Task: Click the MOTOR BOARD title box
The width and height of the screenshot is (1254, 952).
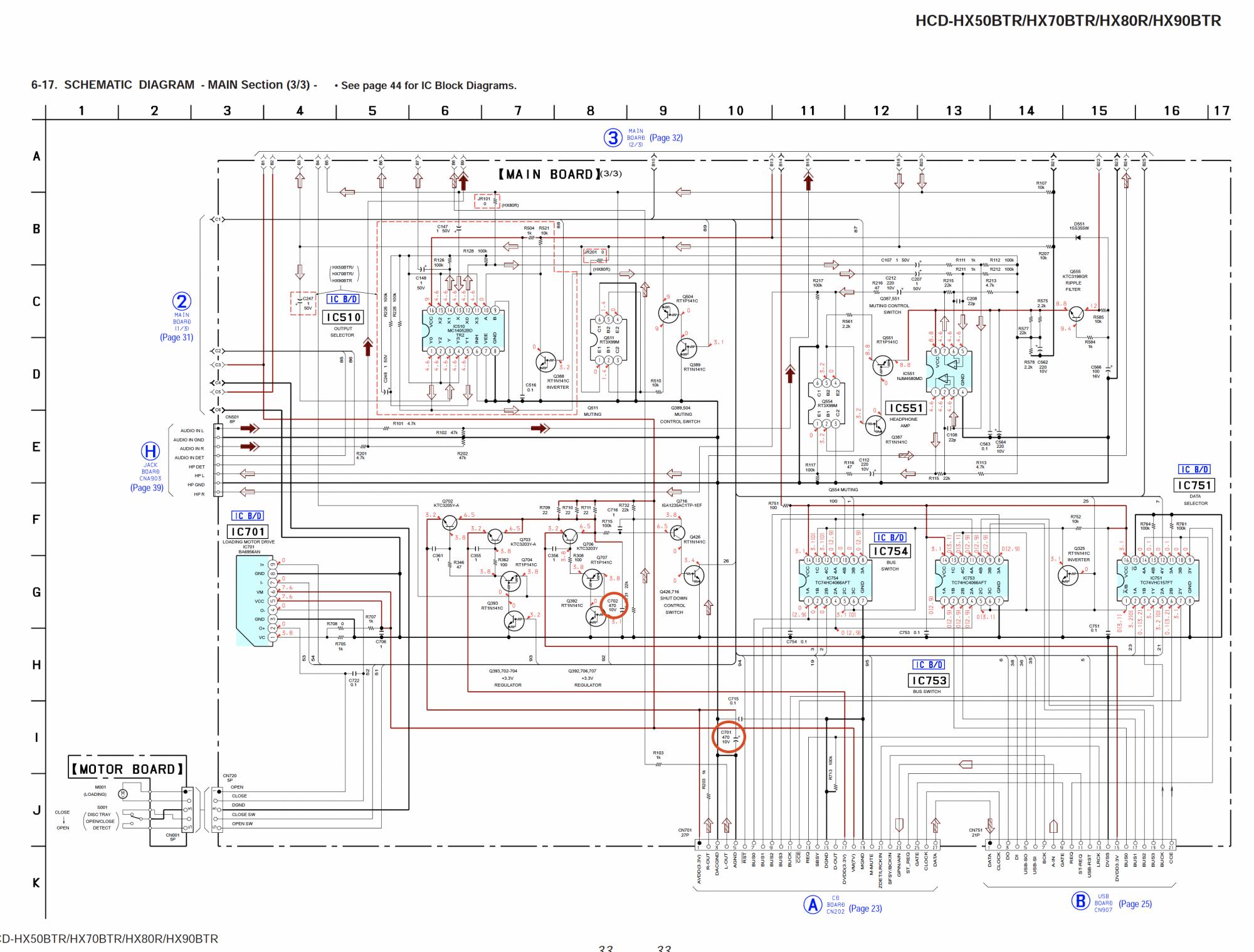Action: pos(127,769)
